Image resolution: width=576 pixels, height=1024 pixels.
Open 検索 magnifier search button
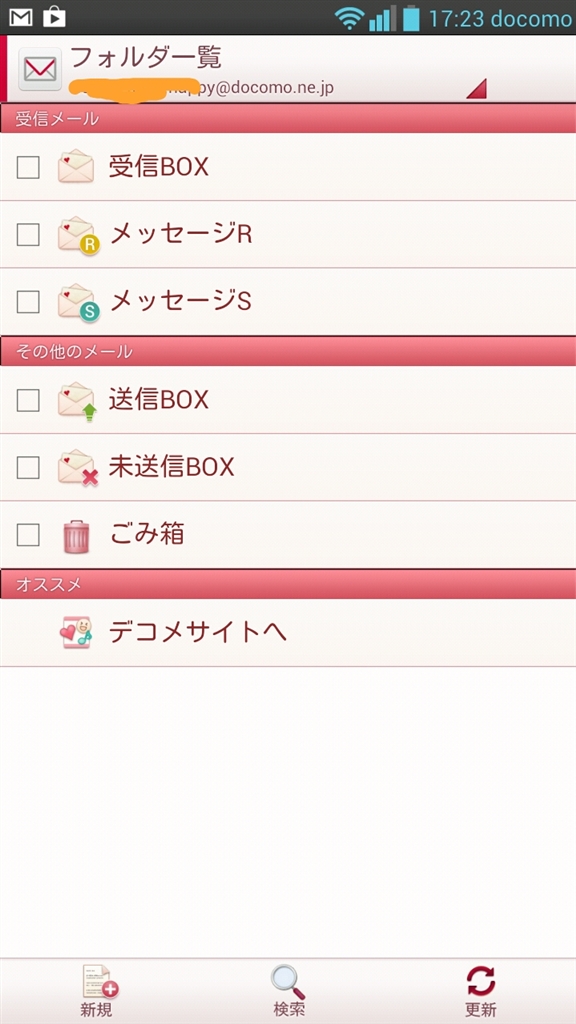(x=288, y=991)
